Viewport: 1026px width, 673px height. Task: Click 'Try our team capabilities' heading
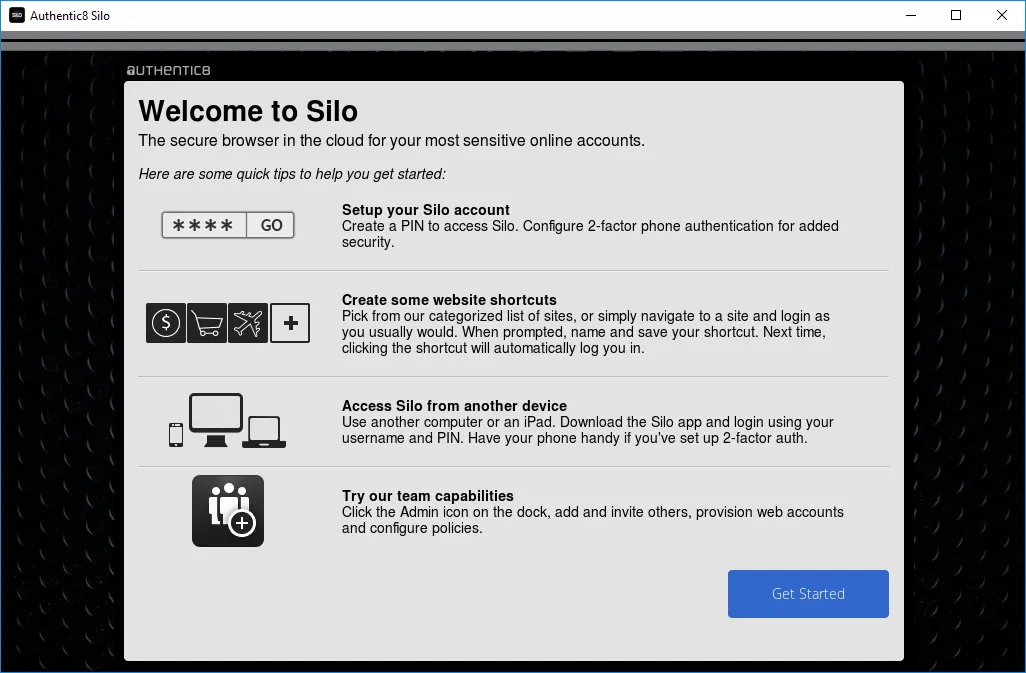tap(427, 496)
